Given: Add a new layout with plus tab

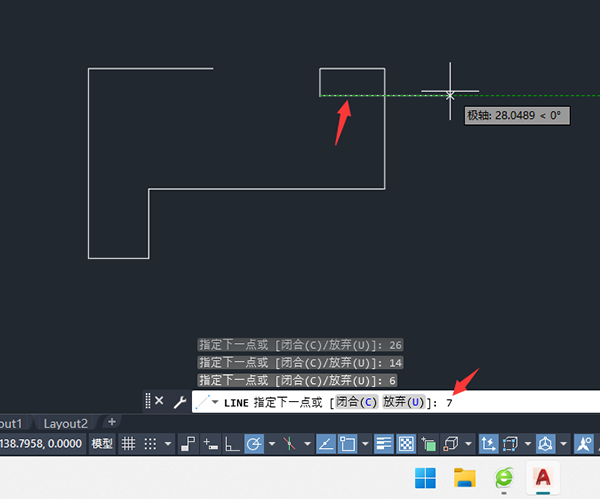Looking at the screenshot, I should point(112,422).
